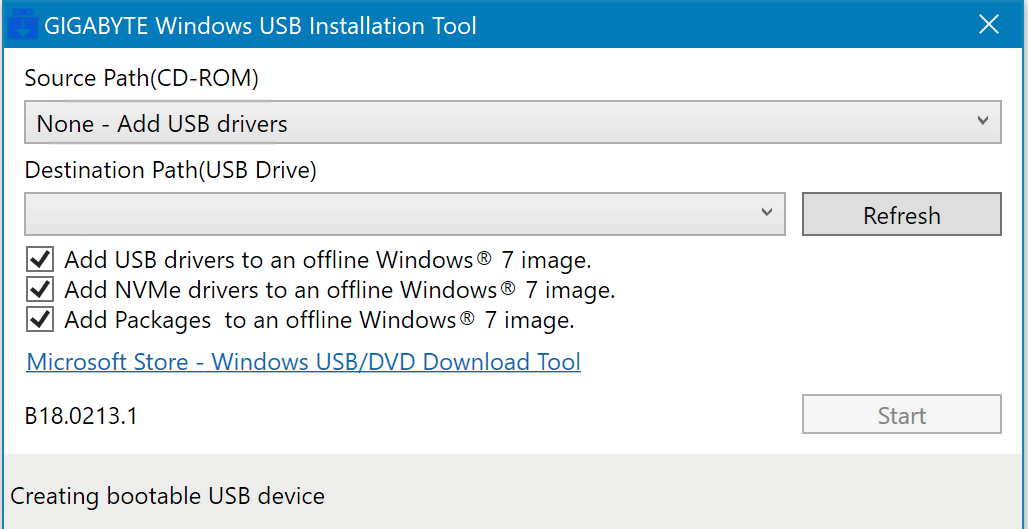Click the B18.0213.1 version text
Viewport: 1028px width, 529px height.
(x=81, y=415)
